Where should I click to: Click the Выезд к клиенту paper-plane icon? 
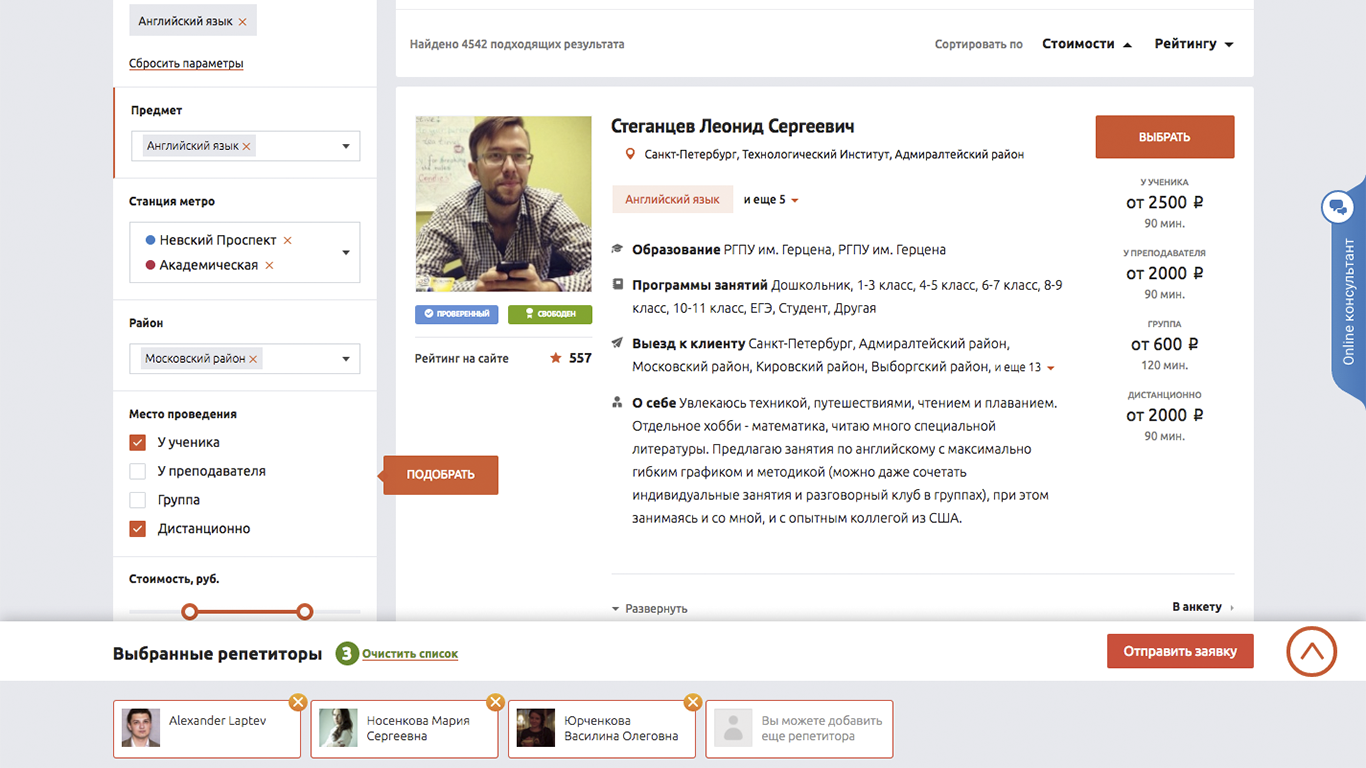coord(618,342)
